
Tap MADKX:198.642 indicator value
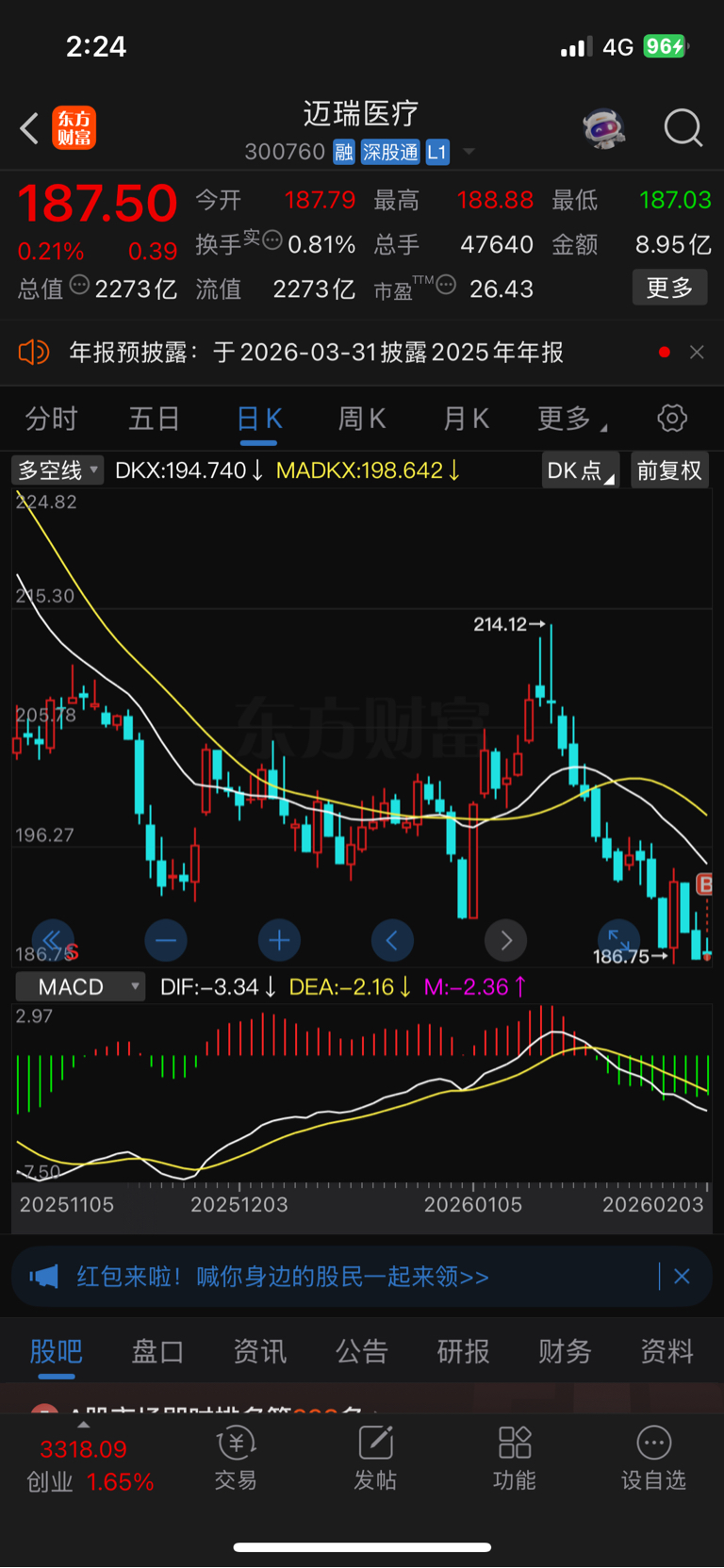point(369,470)
